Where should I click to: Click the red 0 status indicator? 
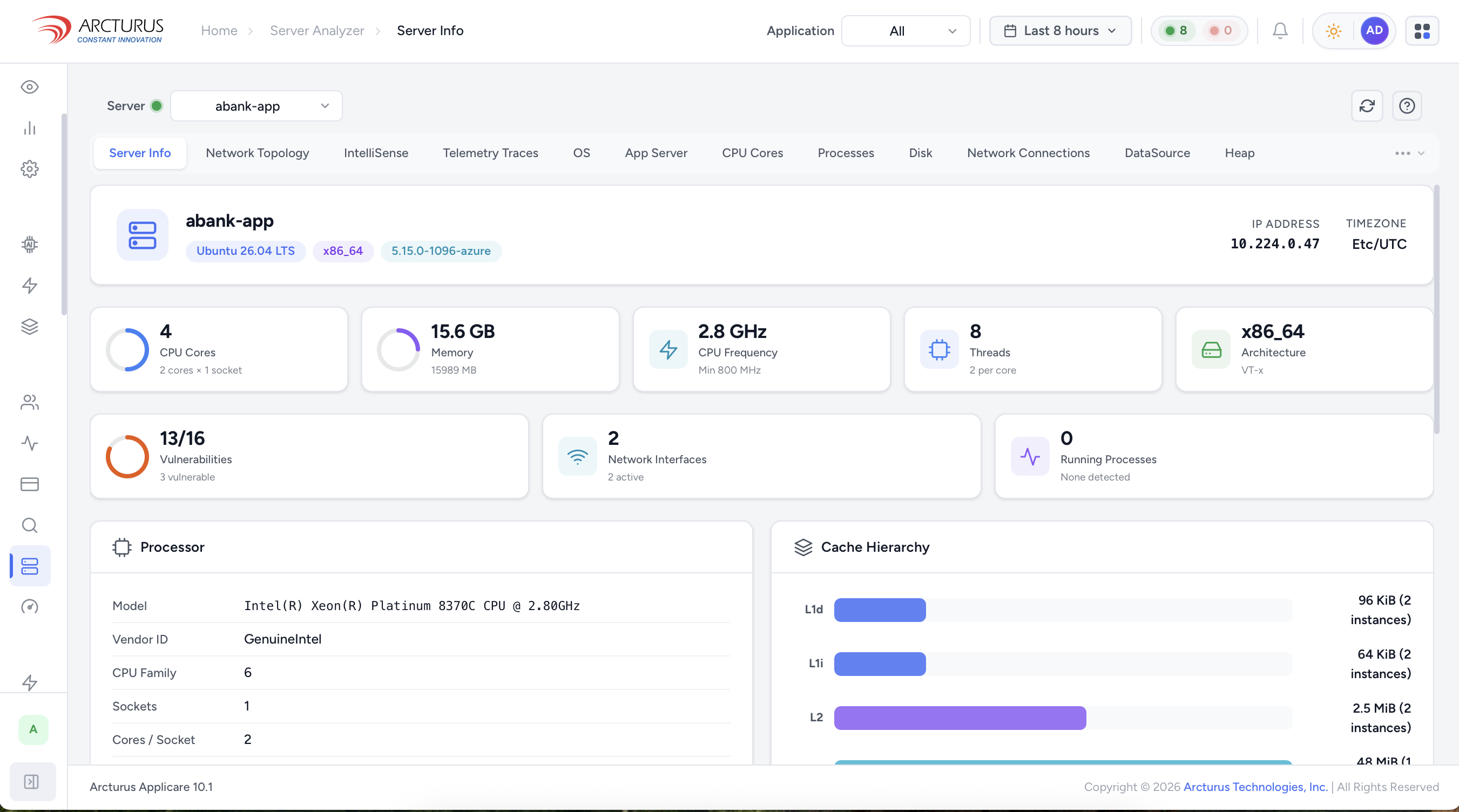tap(1220, 31)
